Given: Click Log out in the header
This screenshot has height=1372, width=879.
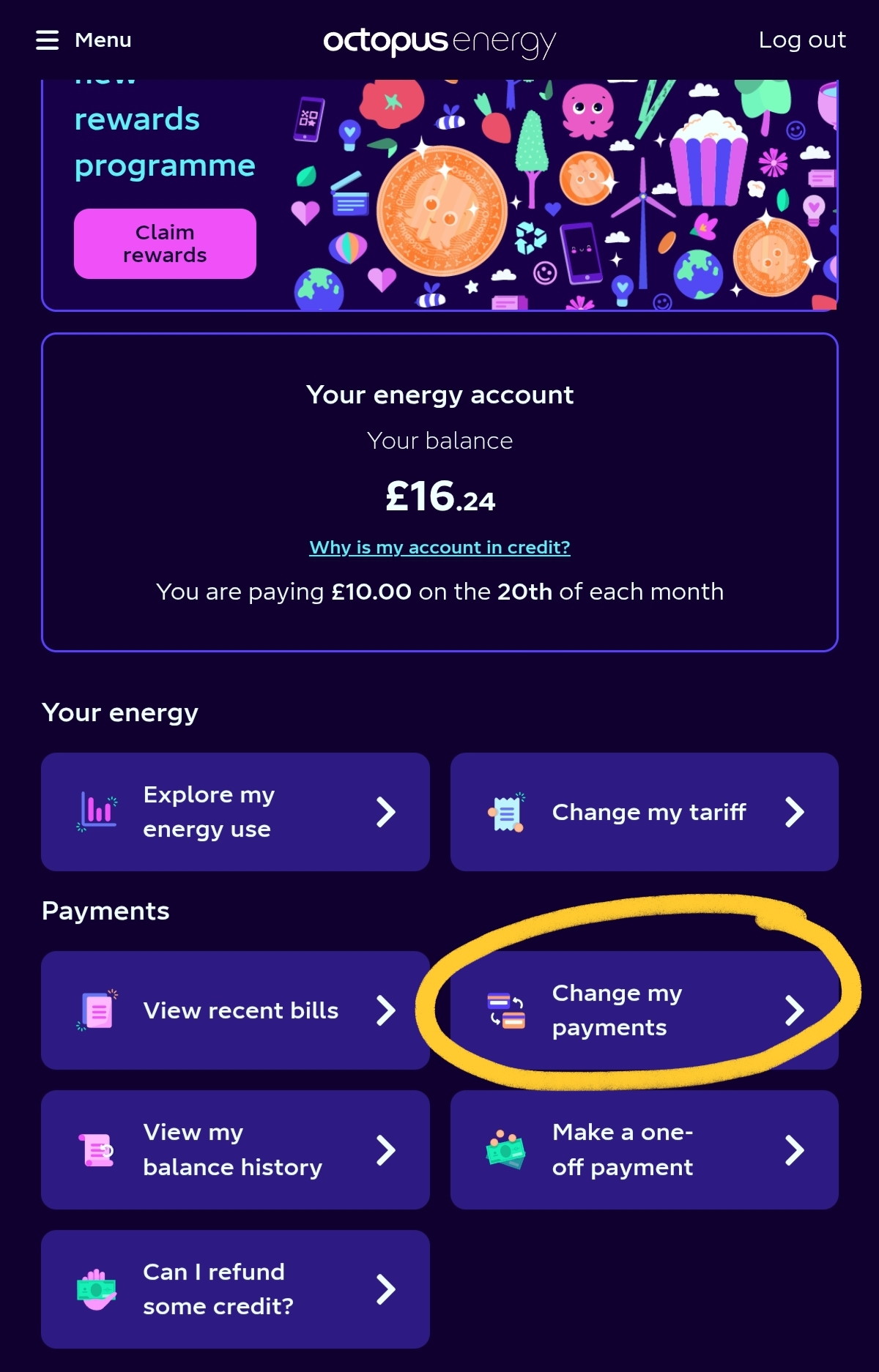Looking at the screenshot, I should (x=802, y=40).
